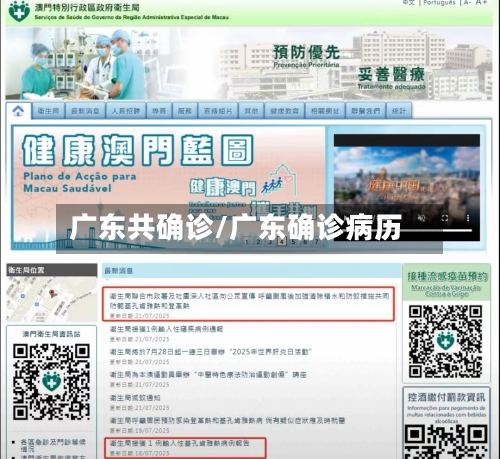
Task: Open the 最新消息 navigation tab
Action: [85, 111]
